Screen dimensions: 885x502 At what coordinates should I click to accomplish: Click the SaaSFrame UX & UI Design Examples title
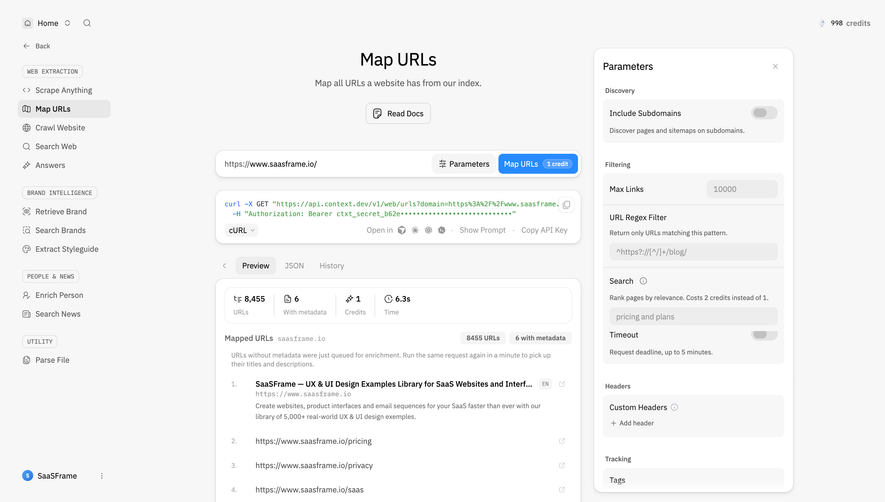pyautogui.click(x=393, y=384)
